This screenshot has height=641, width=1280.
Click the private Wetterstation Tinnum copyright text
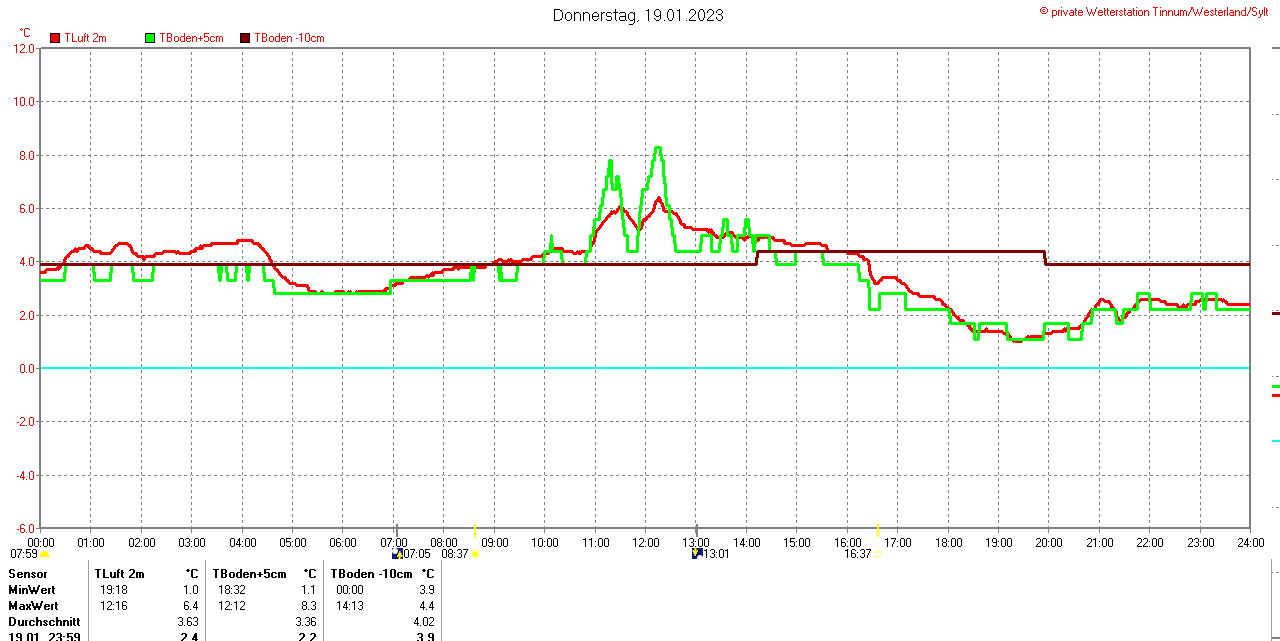(x=1154, y=11)
